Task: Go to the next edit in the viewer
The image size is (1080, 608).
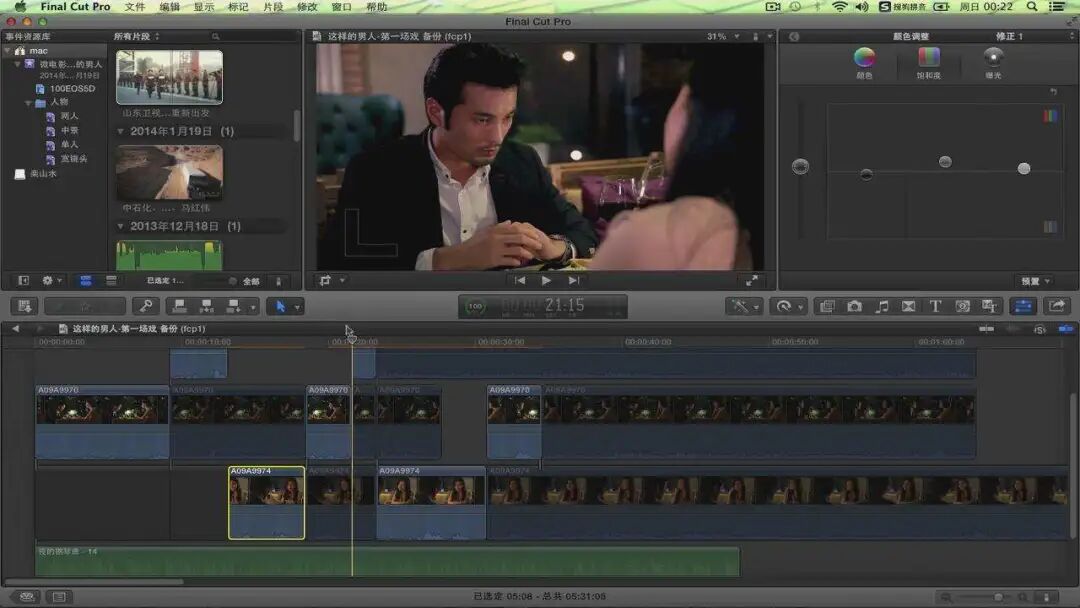Action: pyautogui.click(x=574, y=280)
